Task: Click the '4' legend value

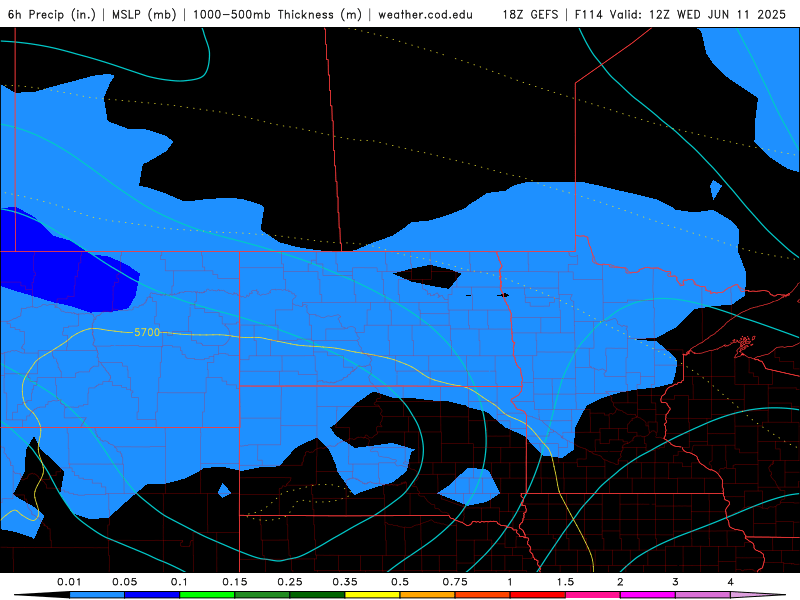Action: [730, 582]
